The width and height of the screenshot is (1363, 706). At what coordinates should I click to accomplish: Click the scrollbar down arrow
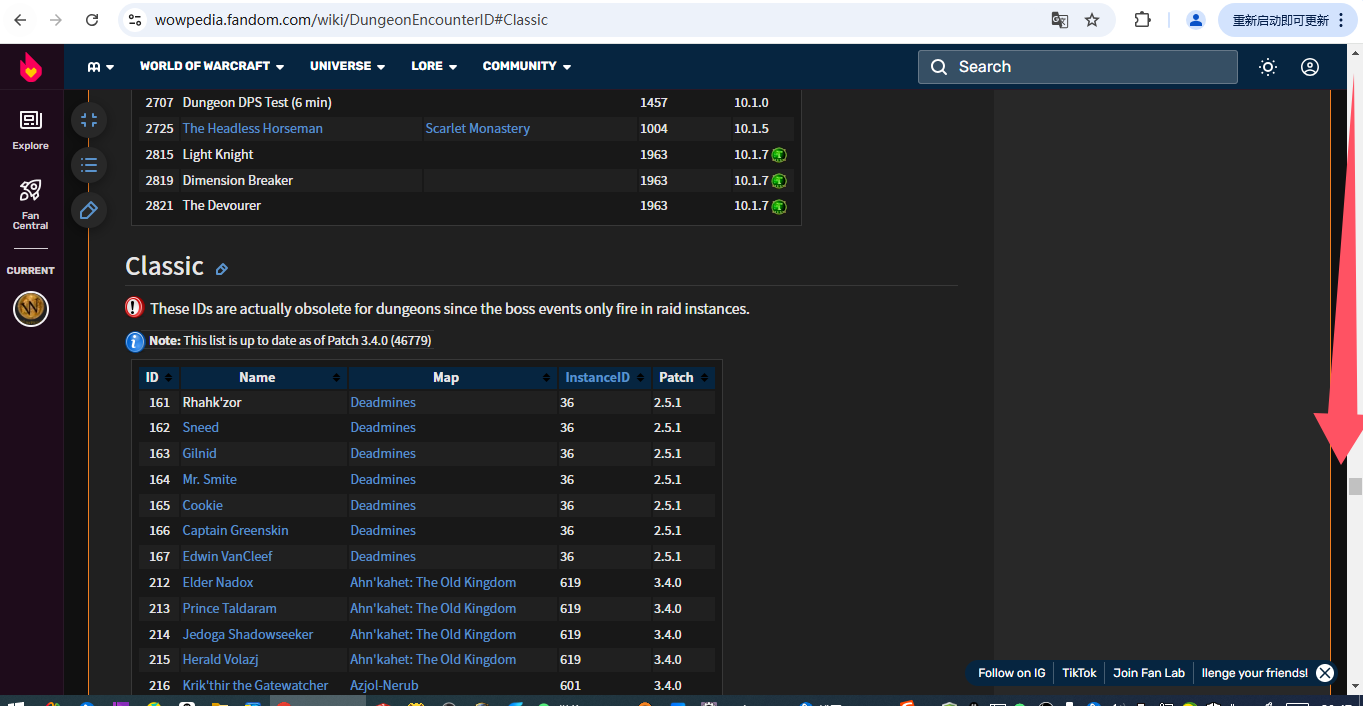1355,686
